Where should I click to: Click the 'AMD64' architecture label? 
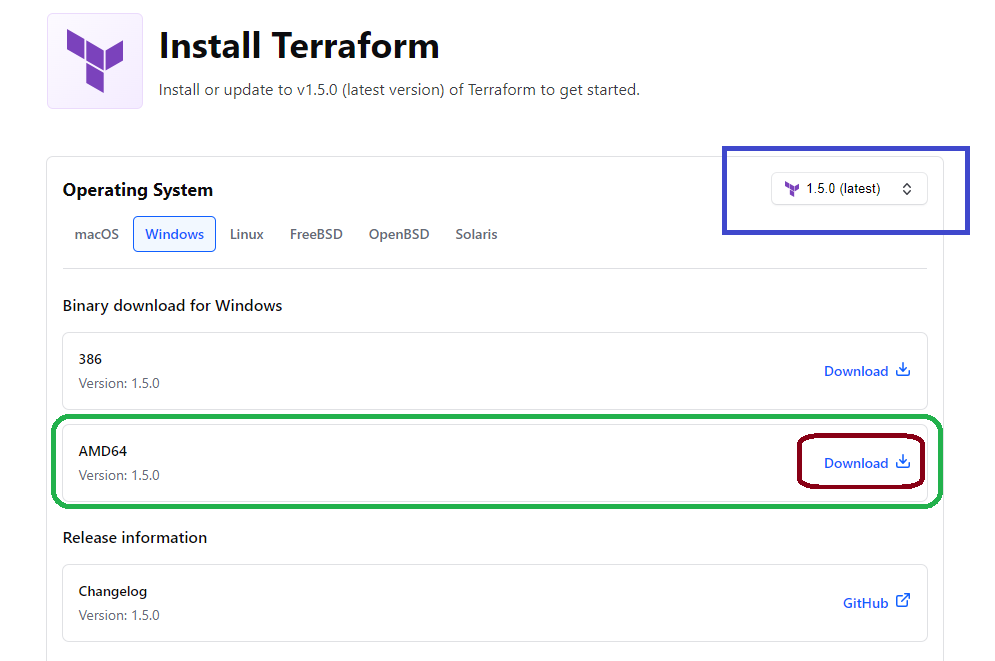point(103,451)
